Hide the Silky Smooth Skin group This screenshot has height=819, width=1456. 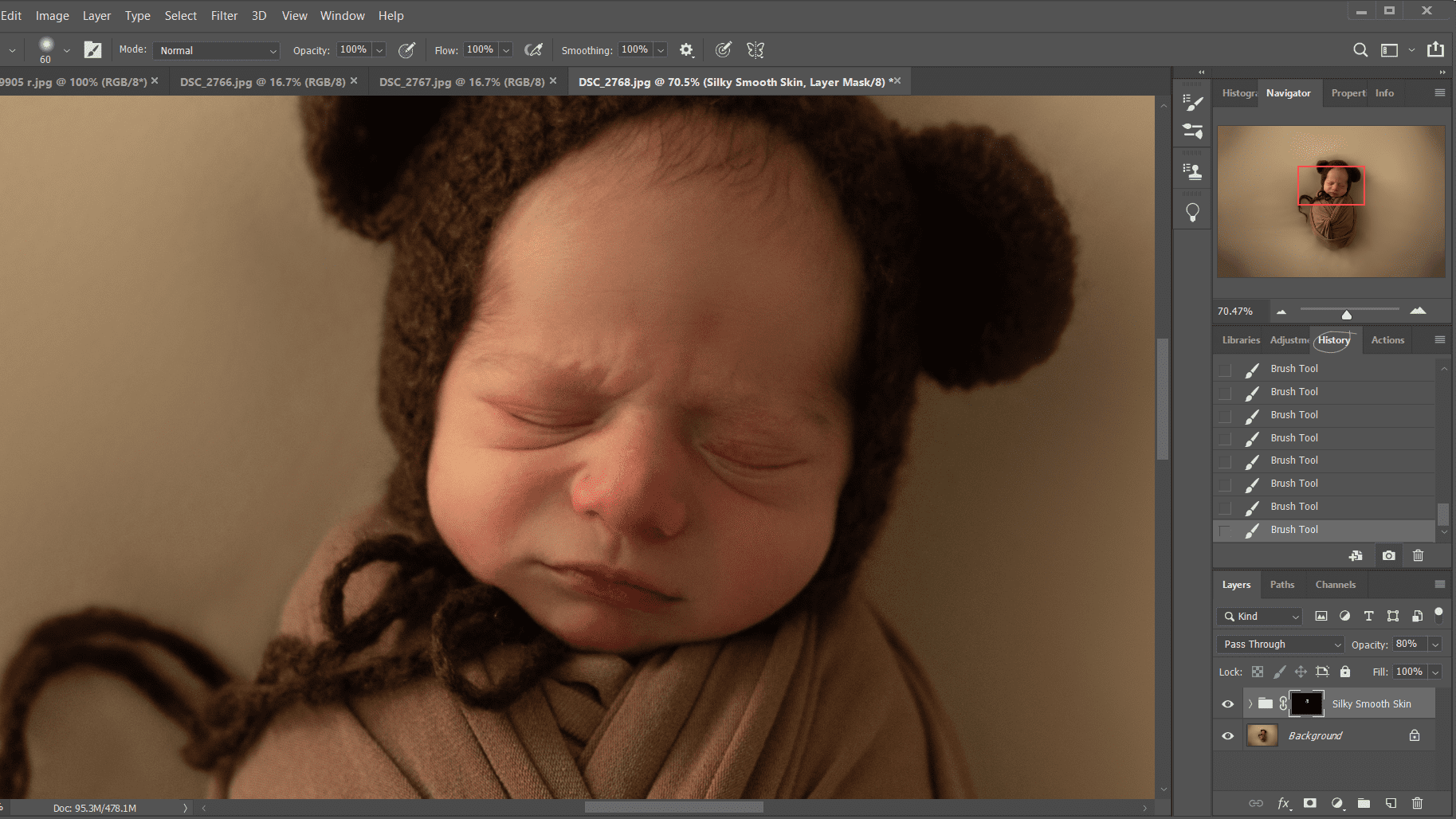click(x=1227, y=703)
